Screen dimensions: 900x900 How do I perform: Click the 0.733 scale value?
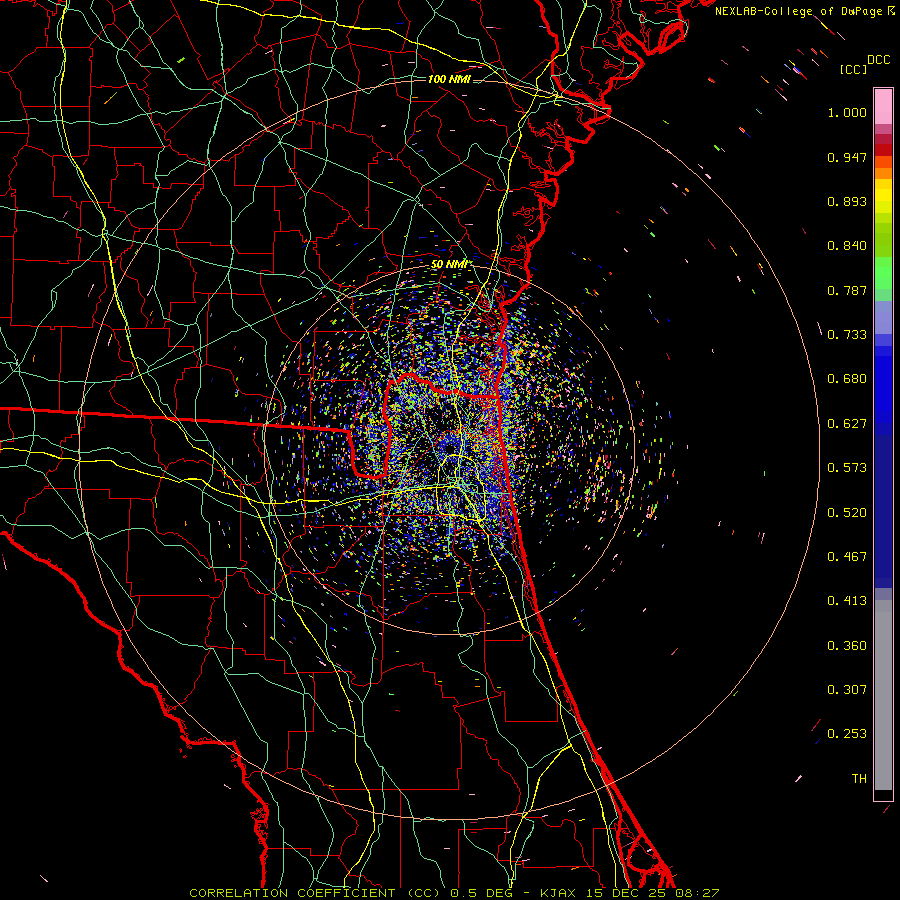click(847, 335)
